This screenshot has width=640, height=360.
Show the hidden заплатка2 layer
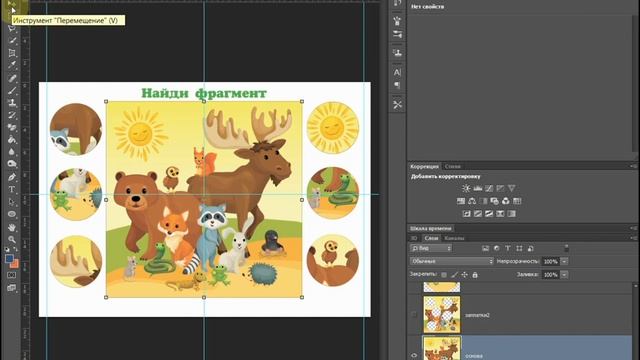coord(414,315)
